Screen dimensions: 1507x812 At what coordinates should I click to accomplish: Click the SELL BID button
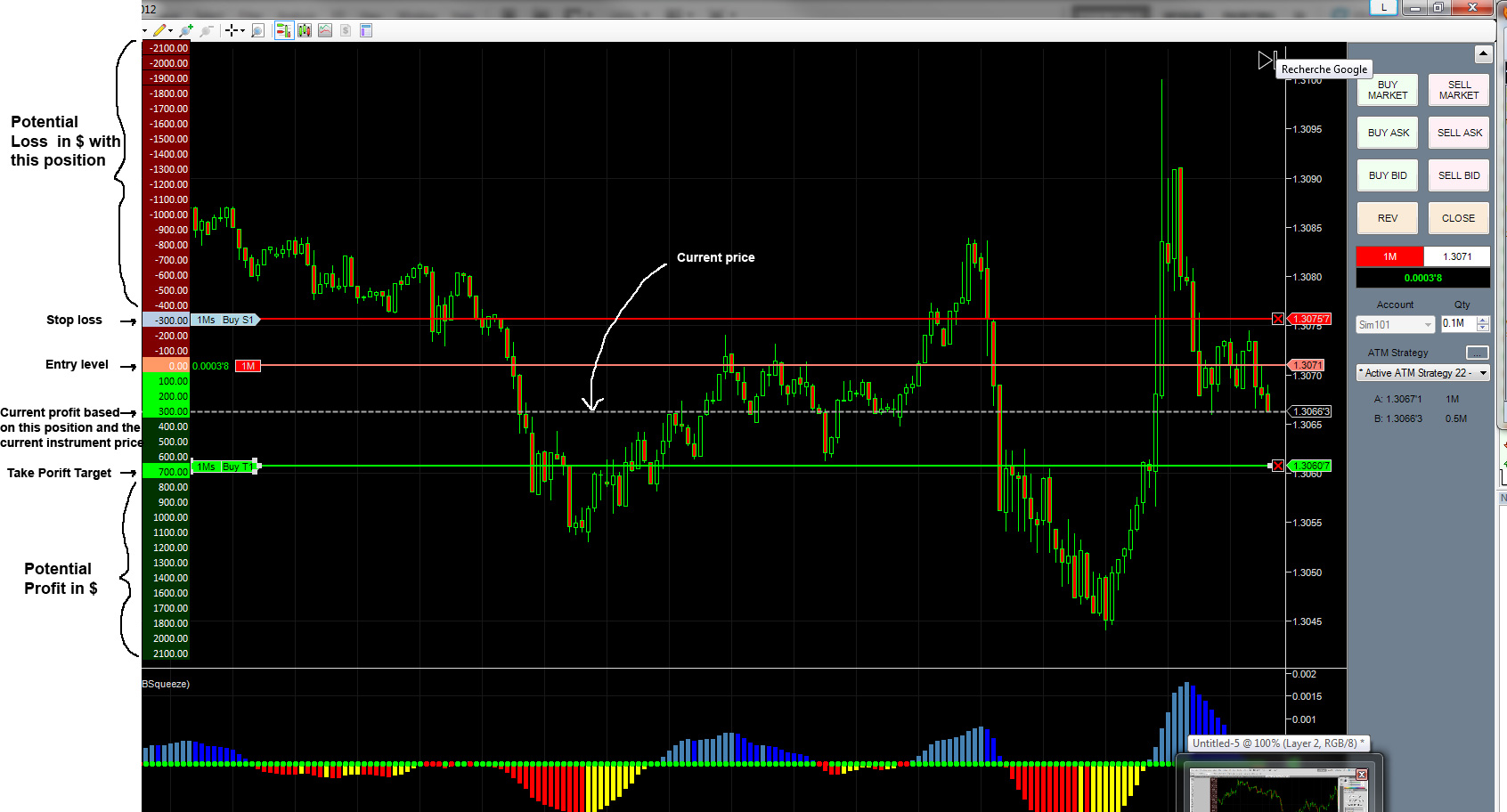click(x=1459, y=175)
